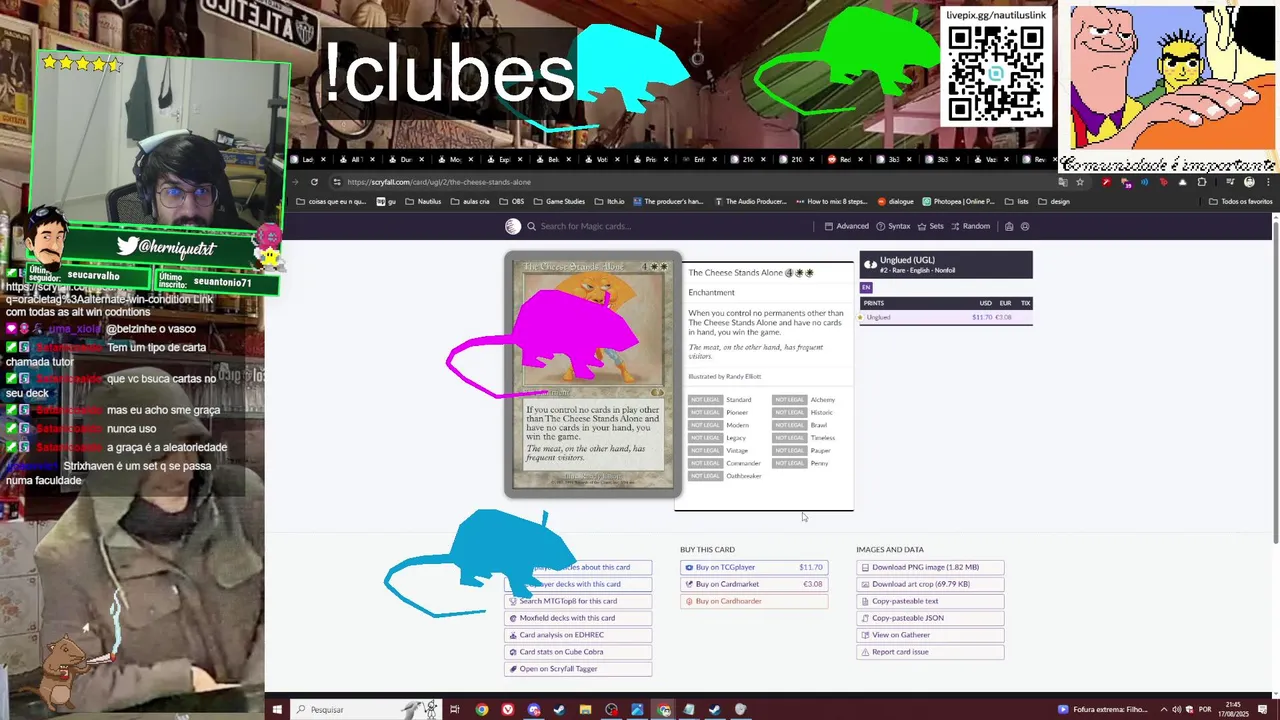Click Copy-pasteable text button

pos(930,601)
